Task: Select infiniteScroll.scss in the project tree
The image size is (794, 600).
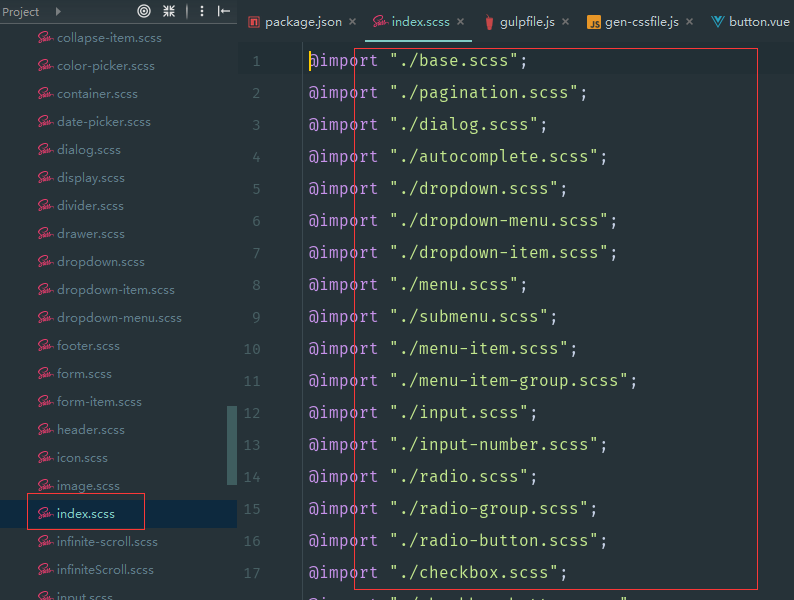Action: [x=105, y=570]
